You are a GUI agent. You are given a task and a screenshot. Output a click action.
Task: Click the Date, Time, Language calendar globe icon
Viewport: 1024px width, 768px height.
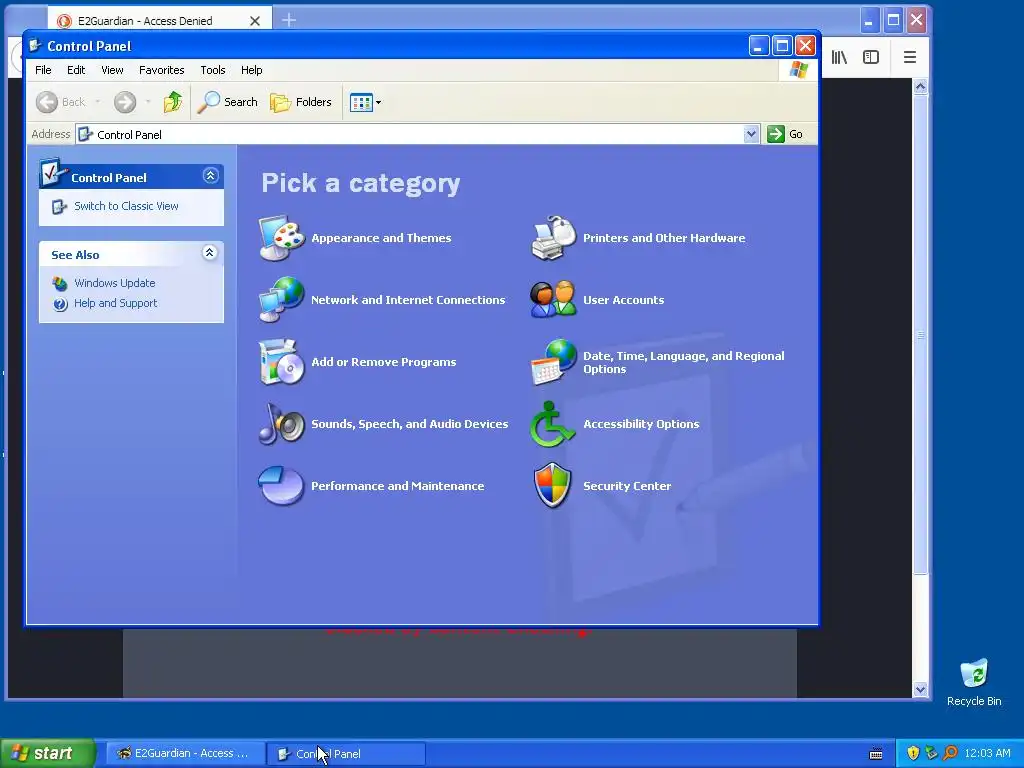point(553,362)
